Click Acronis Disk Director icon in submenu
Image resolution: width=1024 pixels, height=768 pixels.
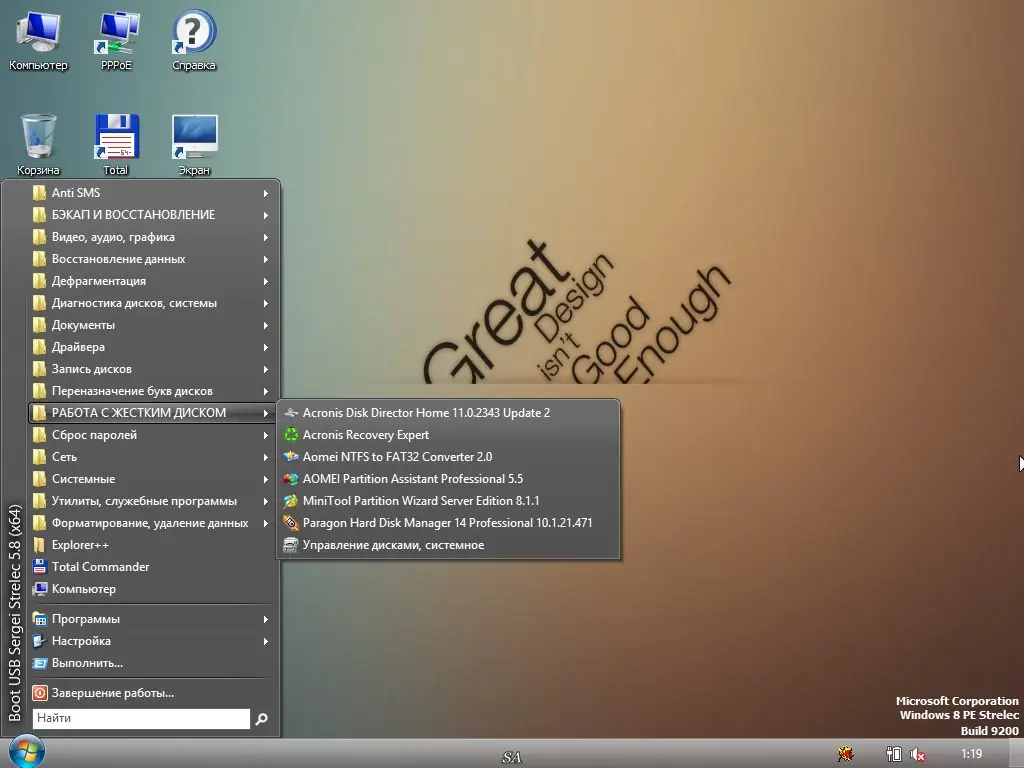[291, 413]
